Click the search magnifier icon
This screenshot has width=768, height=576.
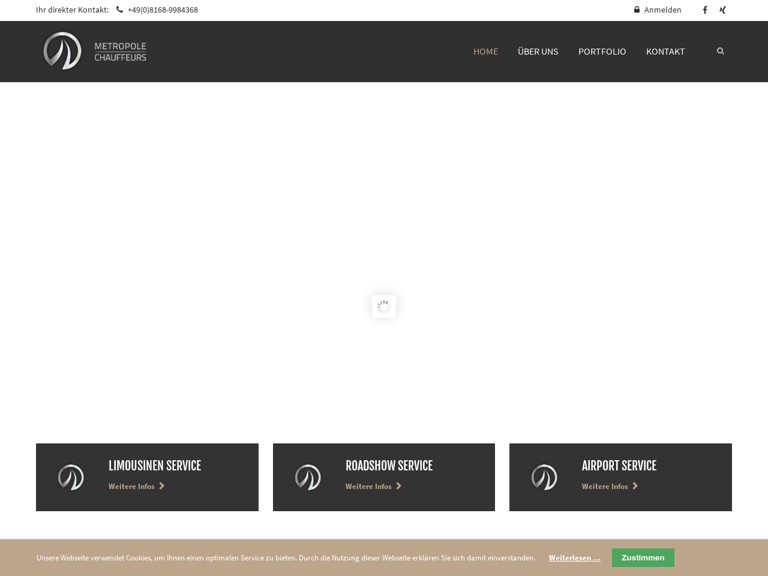(x=720, y=51)
